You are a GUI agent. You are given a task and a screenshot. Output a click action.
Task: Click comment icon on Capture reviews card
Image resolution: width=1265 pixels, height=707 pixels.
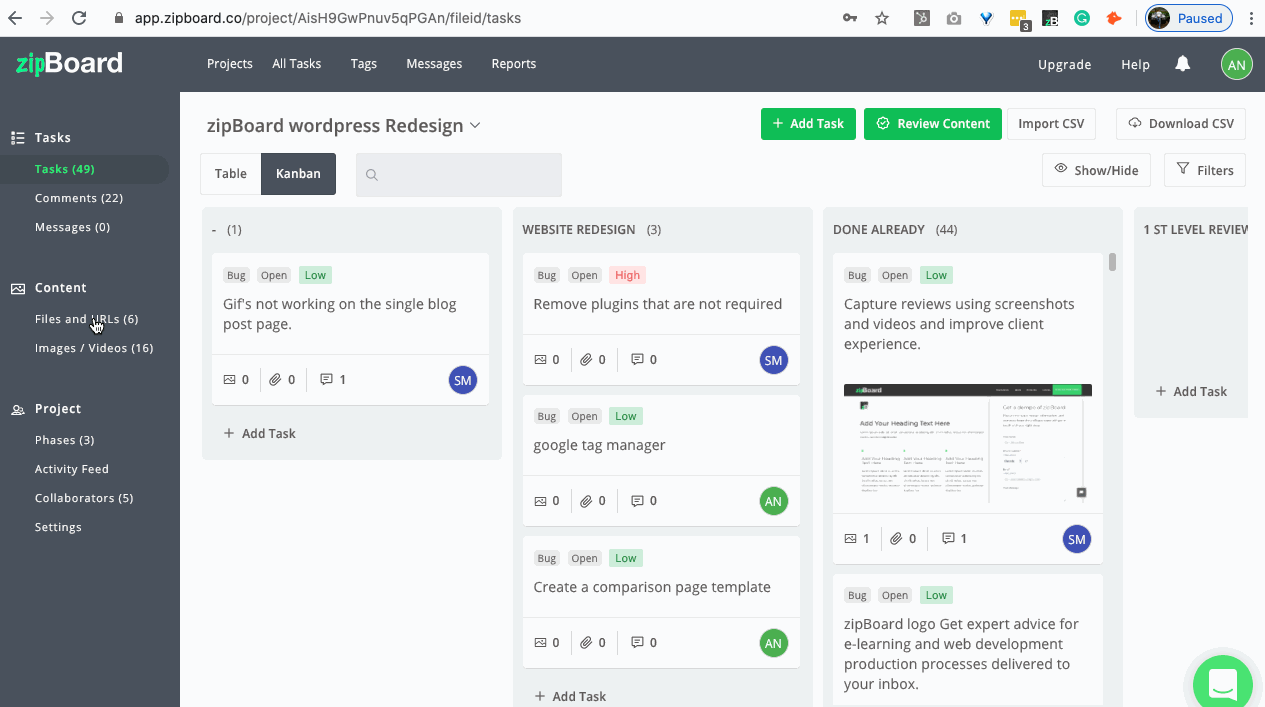(x=948, y=538)
